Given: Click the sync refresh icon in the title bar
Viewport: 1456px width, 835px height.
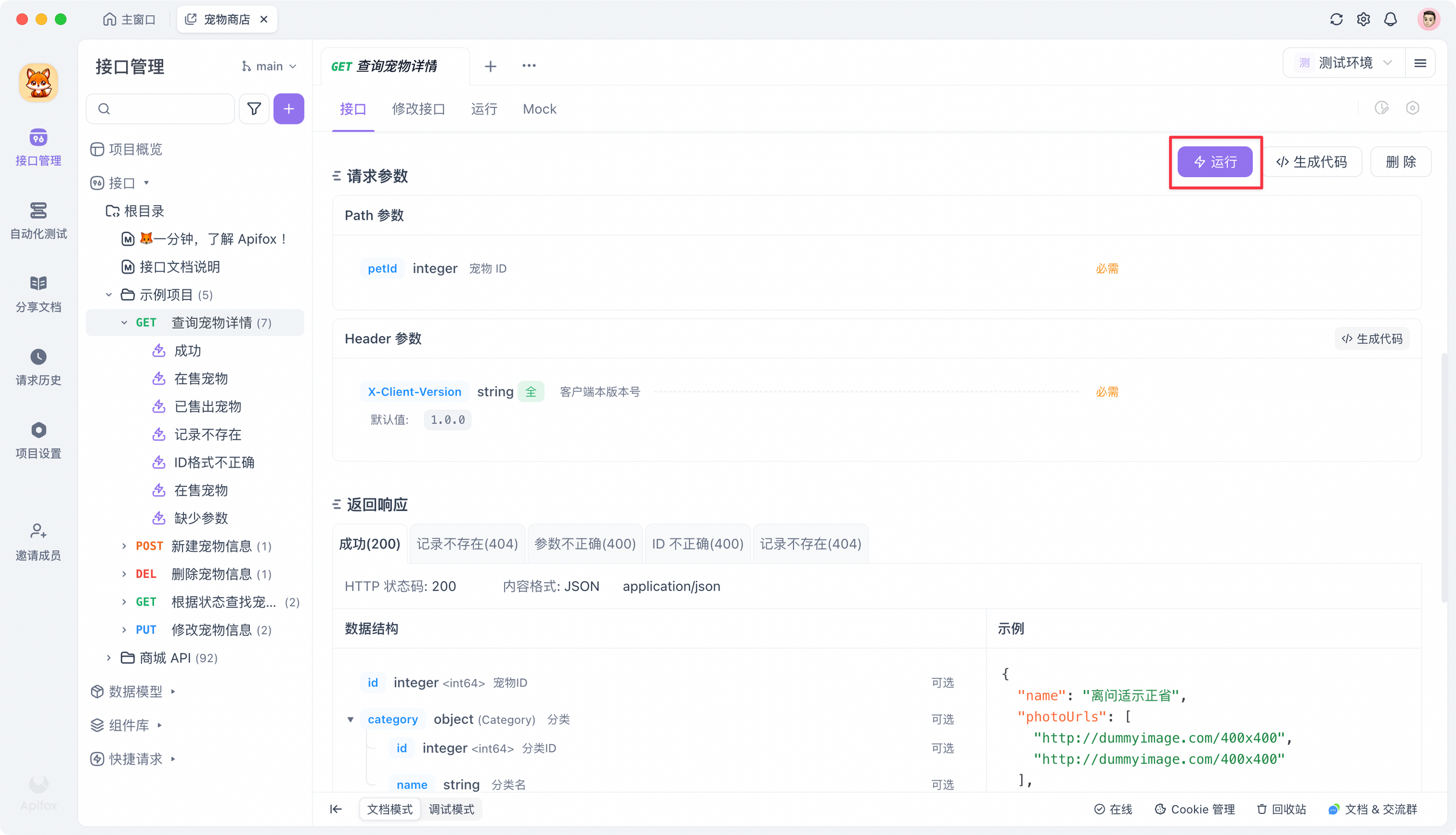Looking at the screenshot, I should [1336, 19].
